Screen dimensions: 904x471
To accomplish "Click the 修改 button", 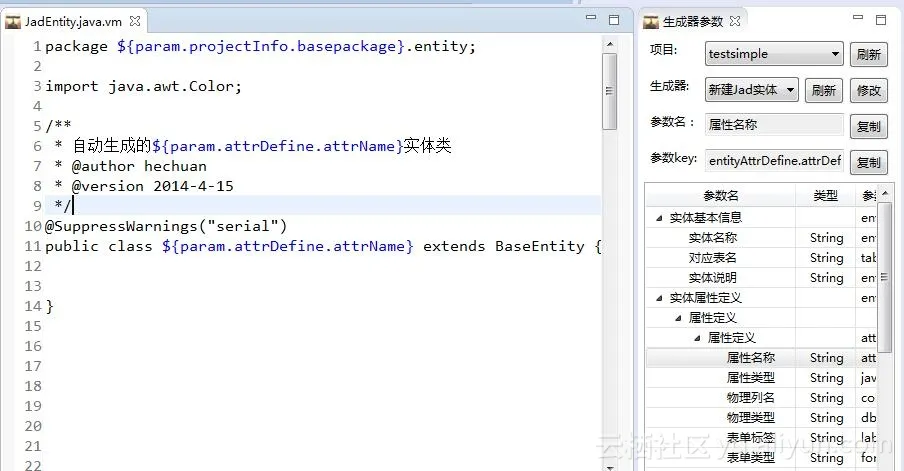I will pyautogui.click(x=868, y=91).
